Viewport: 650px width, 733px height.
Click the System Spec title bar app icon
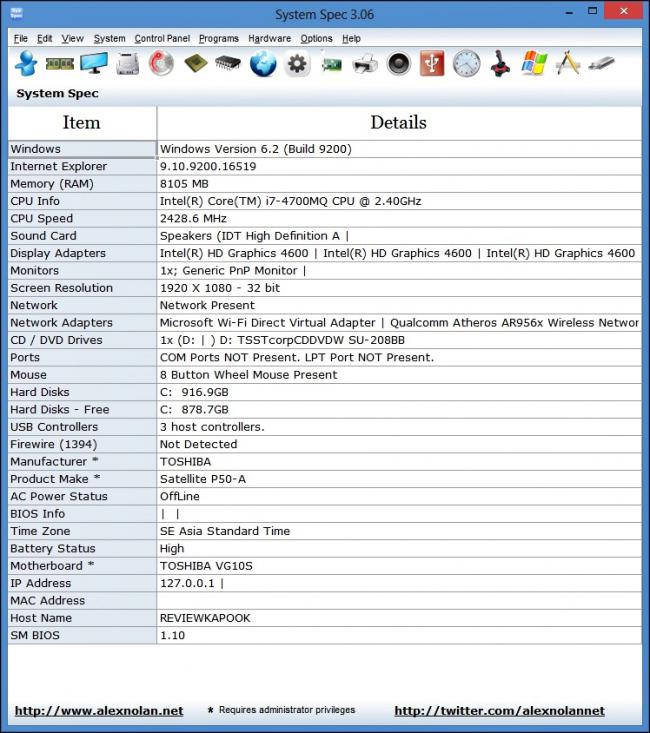pyautogui.click(x=16, y=13)
